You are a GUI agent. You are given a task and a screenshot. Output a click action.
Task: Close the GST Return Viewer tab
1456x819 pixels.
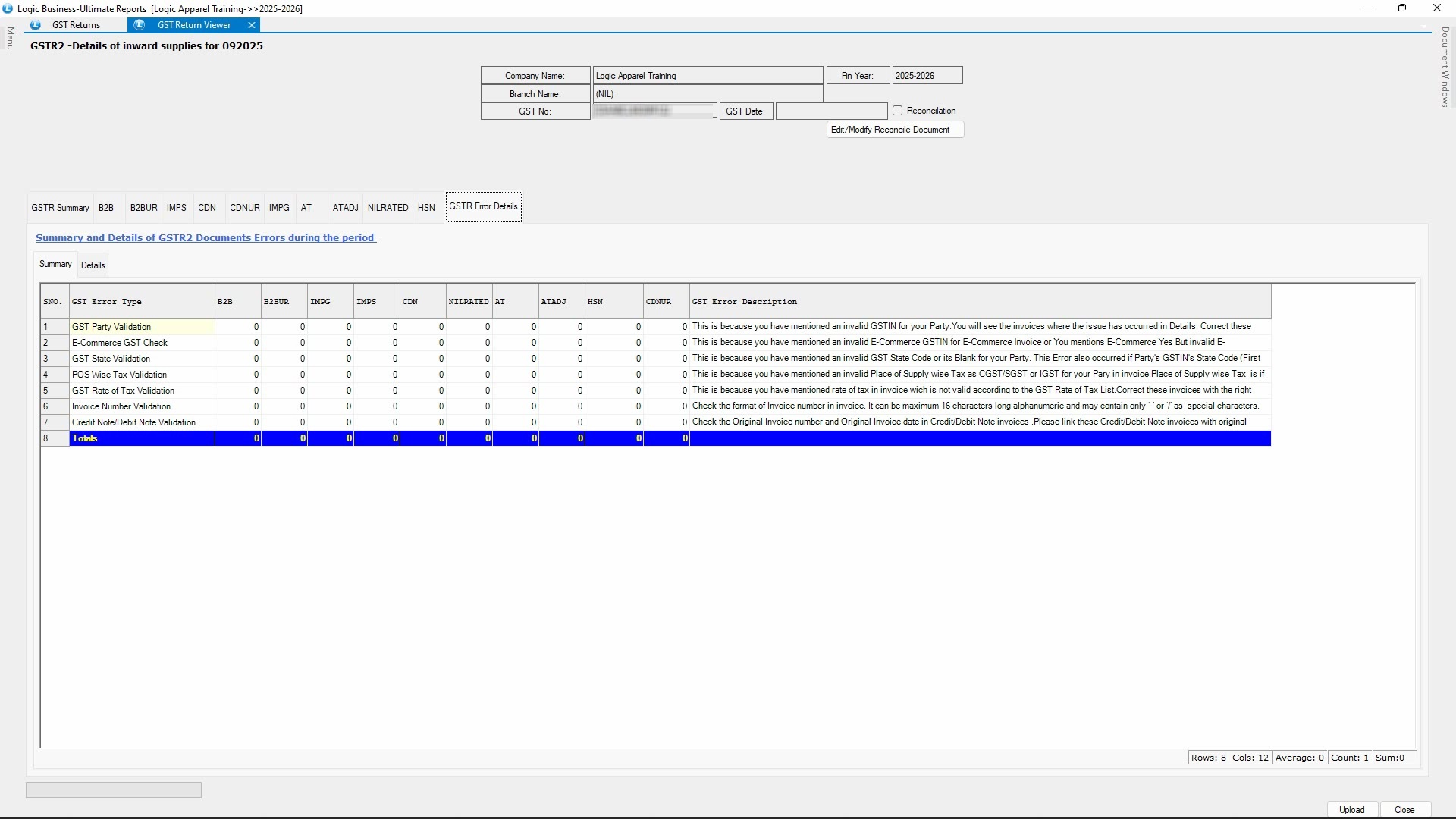tap(252, 25)
